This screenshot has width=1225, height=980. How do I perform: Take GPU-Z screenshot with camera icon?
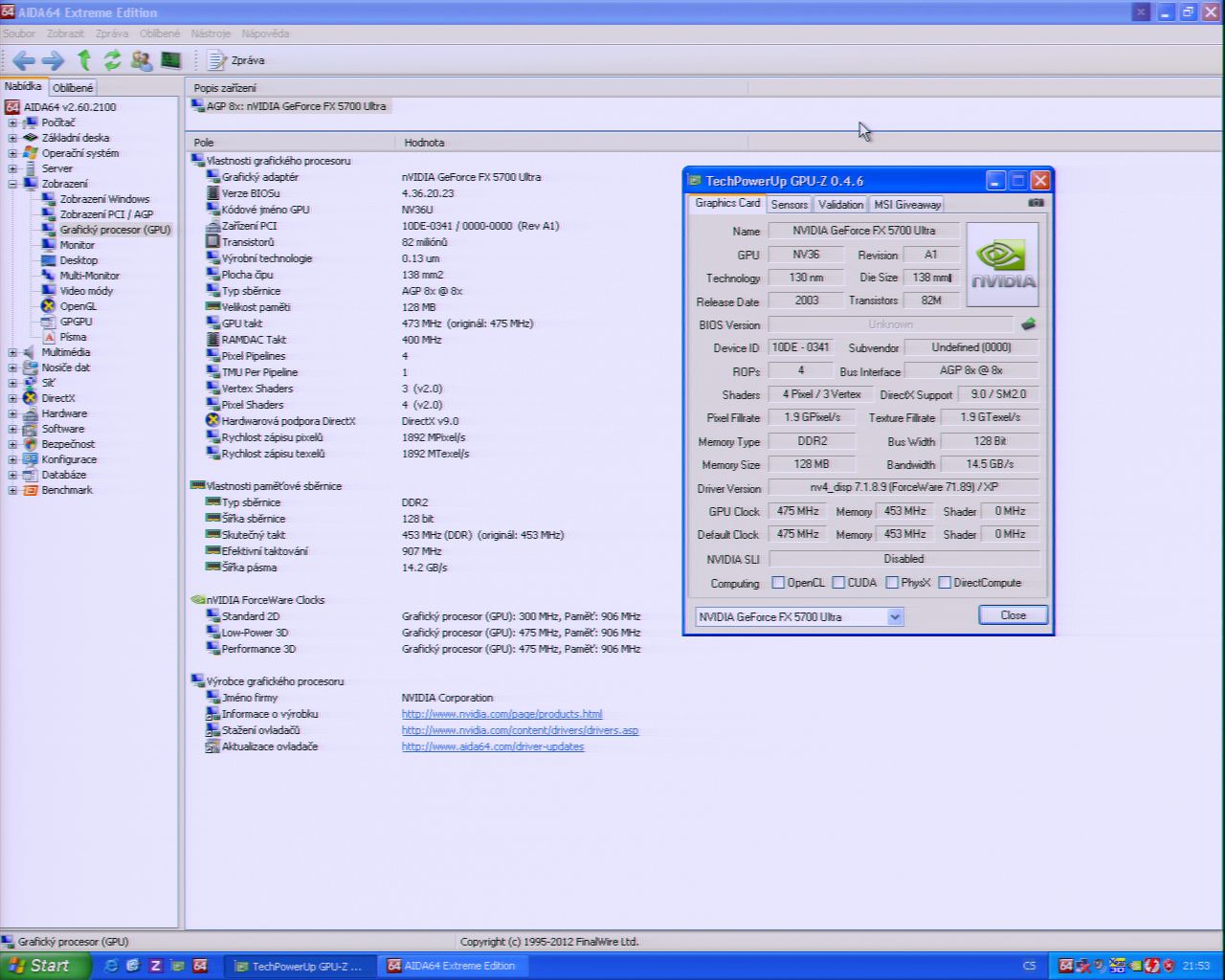coord(1036,203)
